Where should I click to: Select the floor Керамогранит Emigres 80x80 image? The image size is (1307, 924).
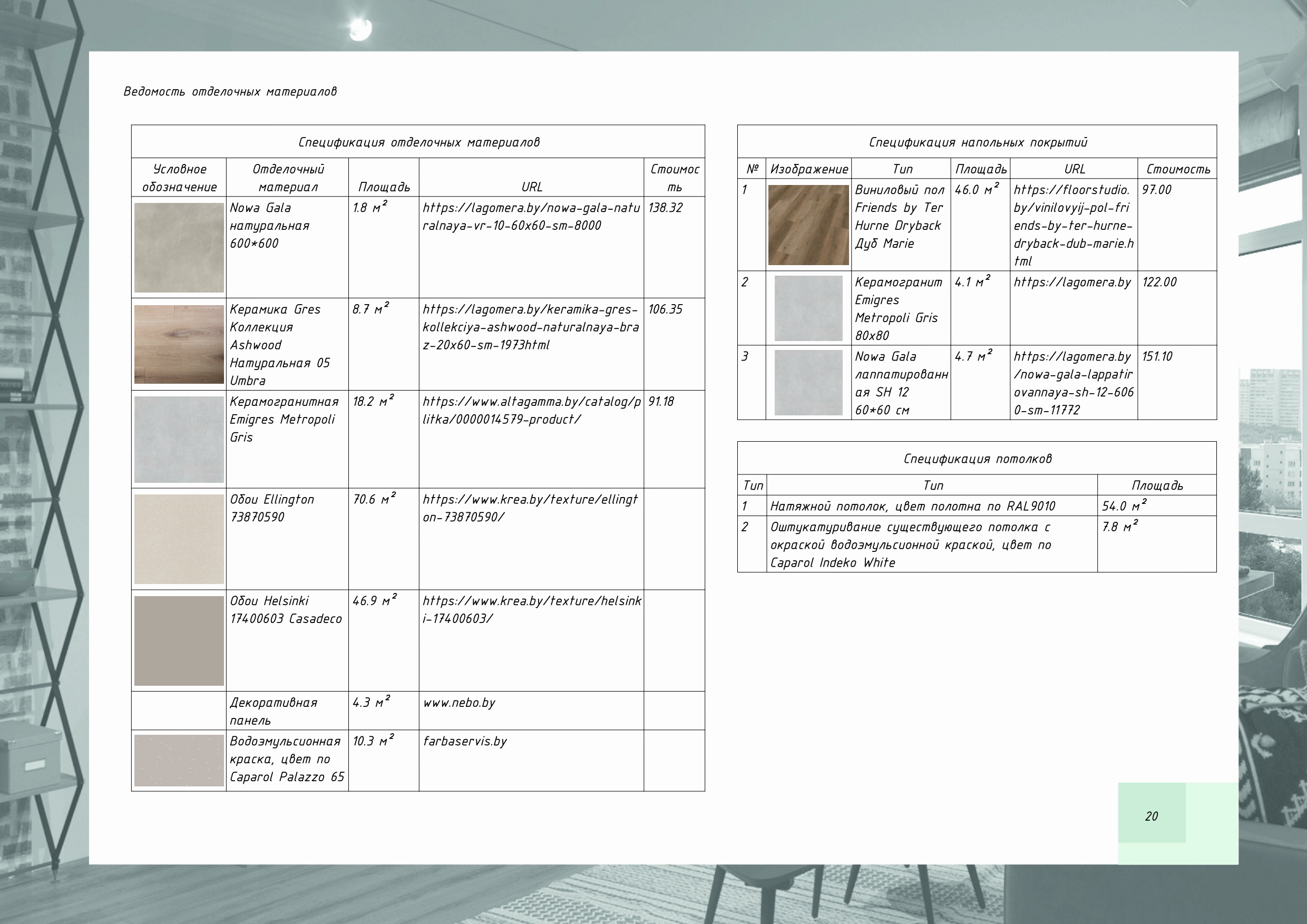[x=808, y=308]
